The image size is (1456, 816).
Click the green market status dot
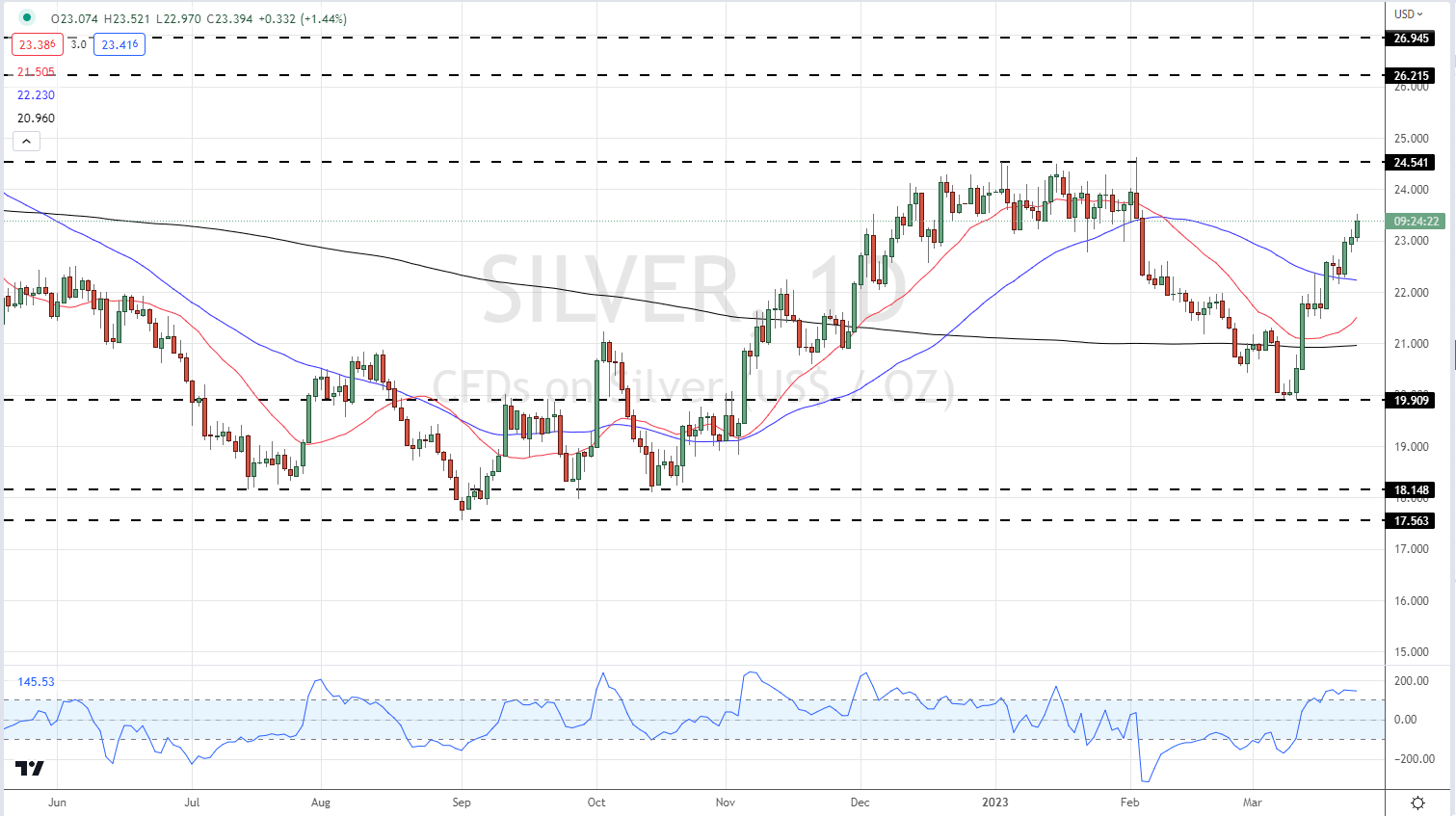(x=26, y=18)
